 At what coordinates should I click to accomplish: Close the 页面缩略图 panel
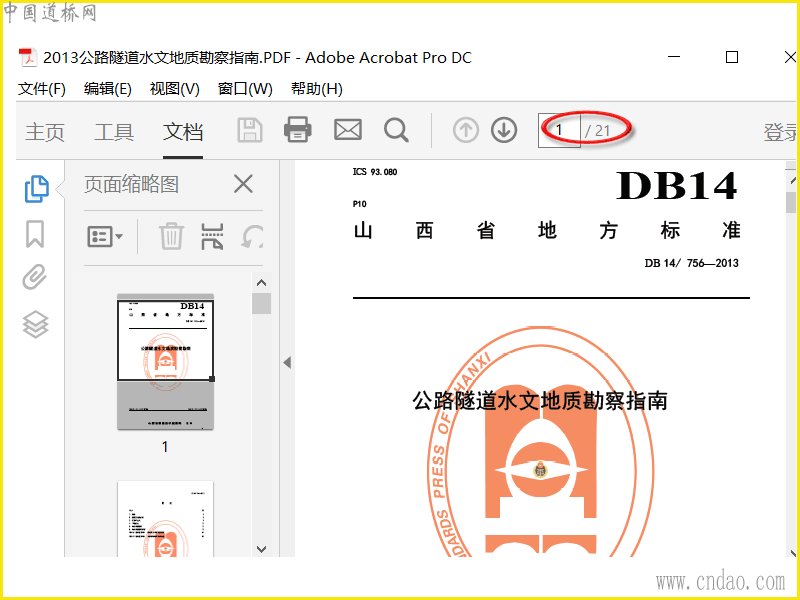click(x=243, y=184)
